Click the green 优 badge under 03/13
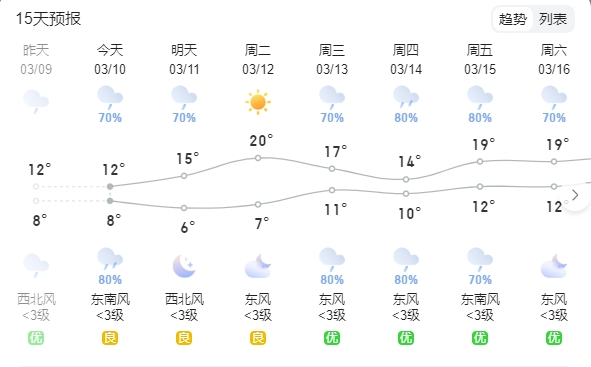 (x=332, y=338)
